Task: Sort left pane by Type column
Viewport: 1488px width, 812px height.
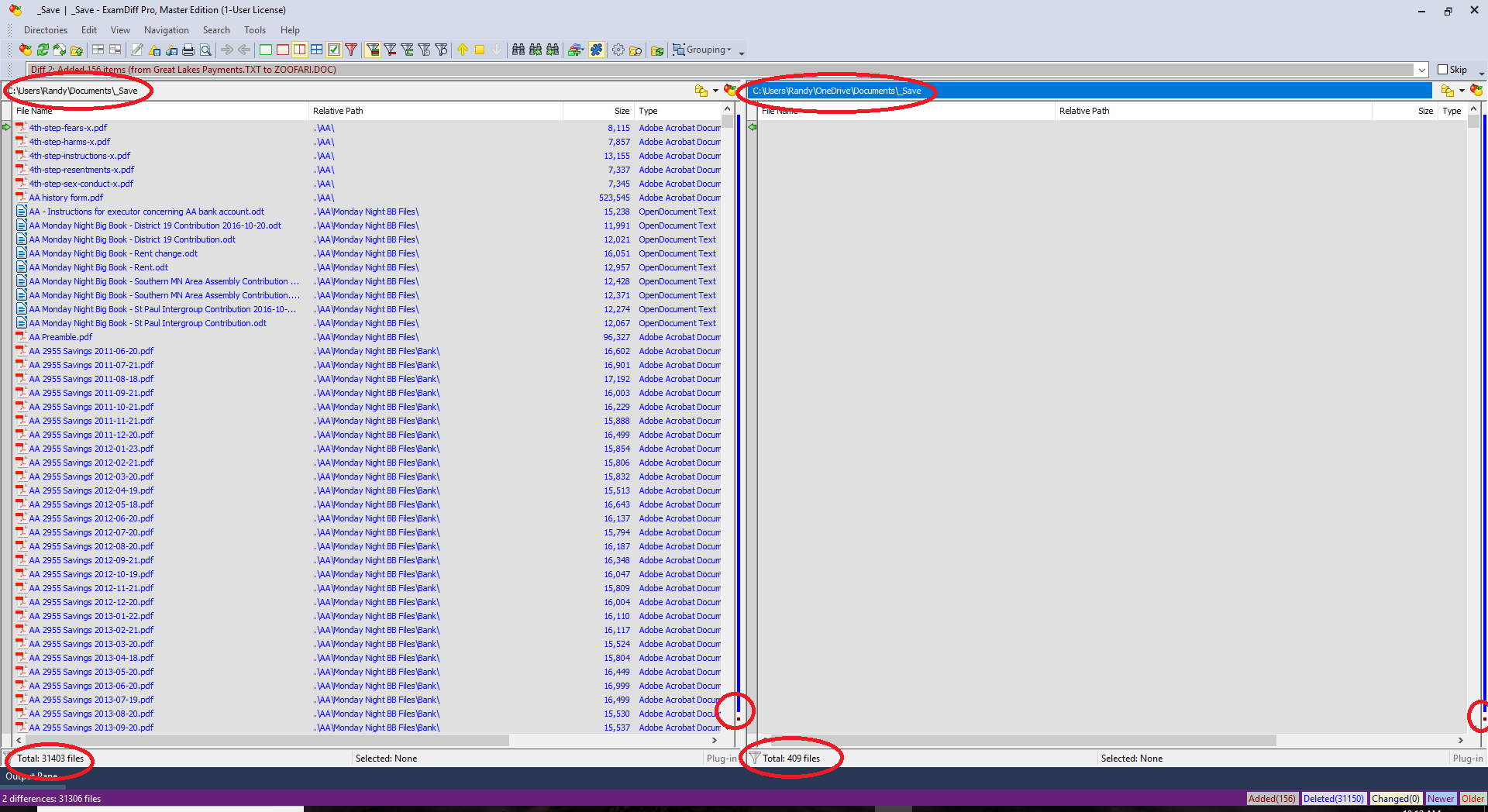Action: 678,111
